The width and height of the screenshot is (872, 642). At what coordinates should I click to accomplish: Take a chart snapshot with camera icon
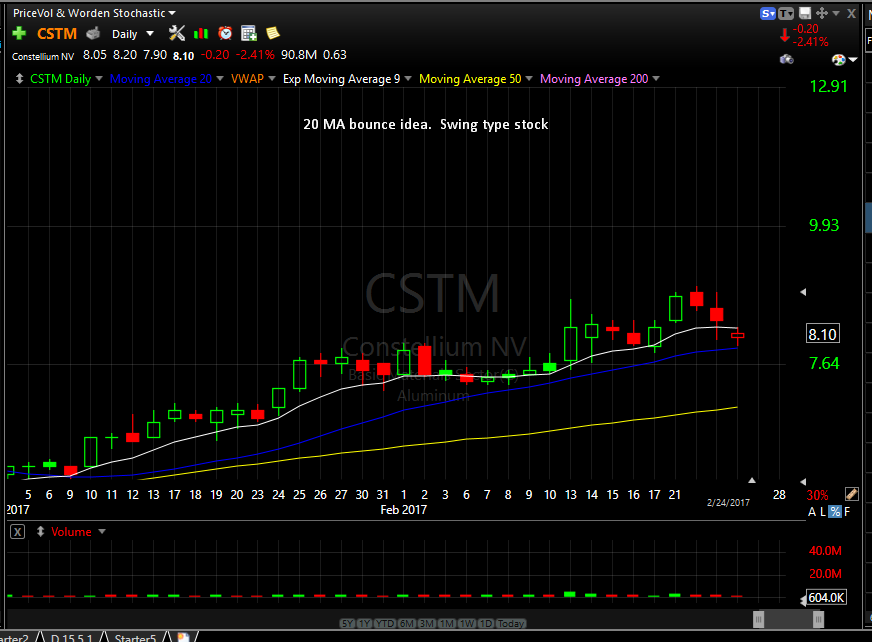coord(786,59)
